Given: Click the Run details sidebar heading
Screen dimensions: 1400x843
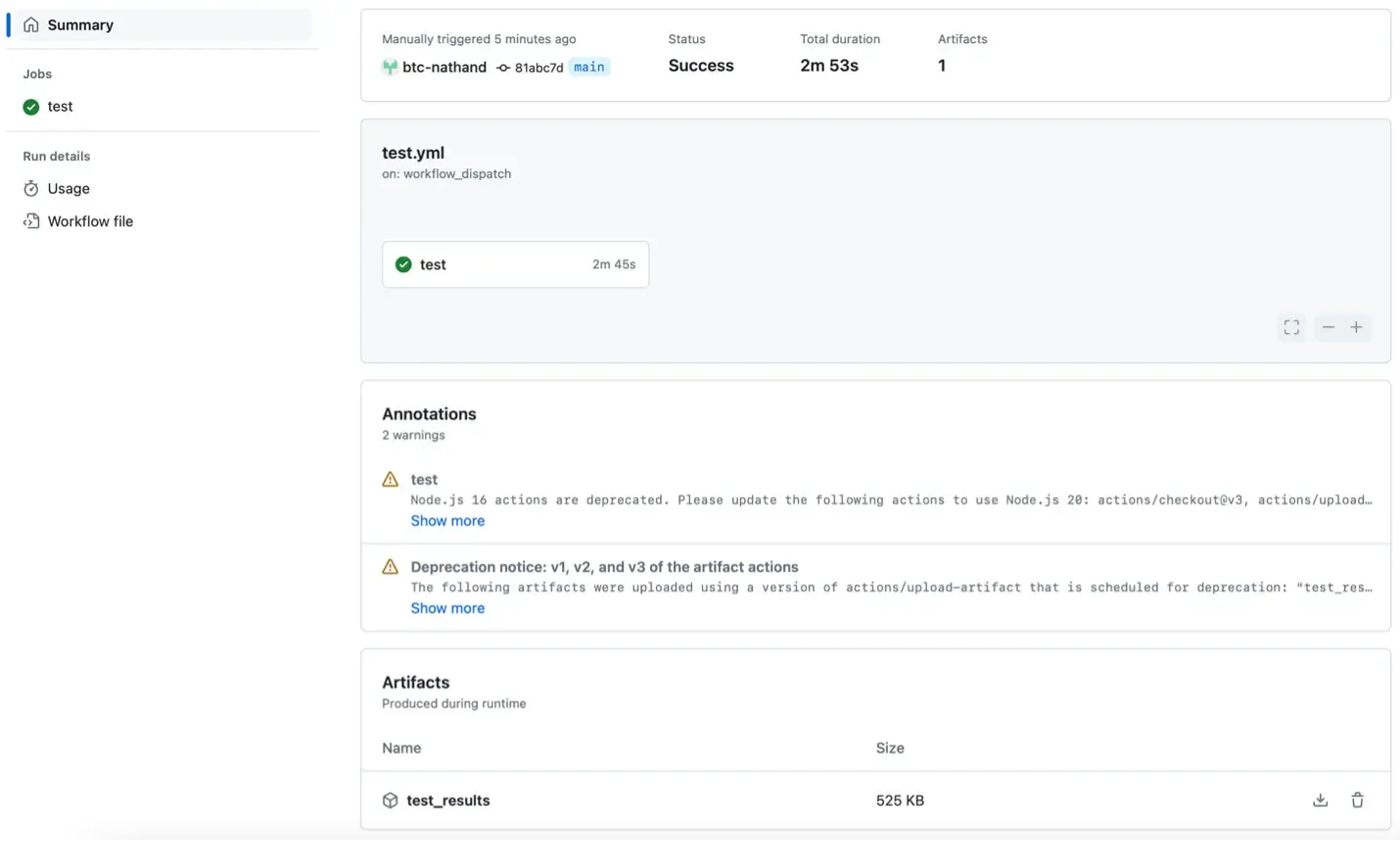Looking at the screenshot, I should 57,157.
